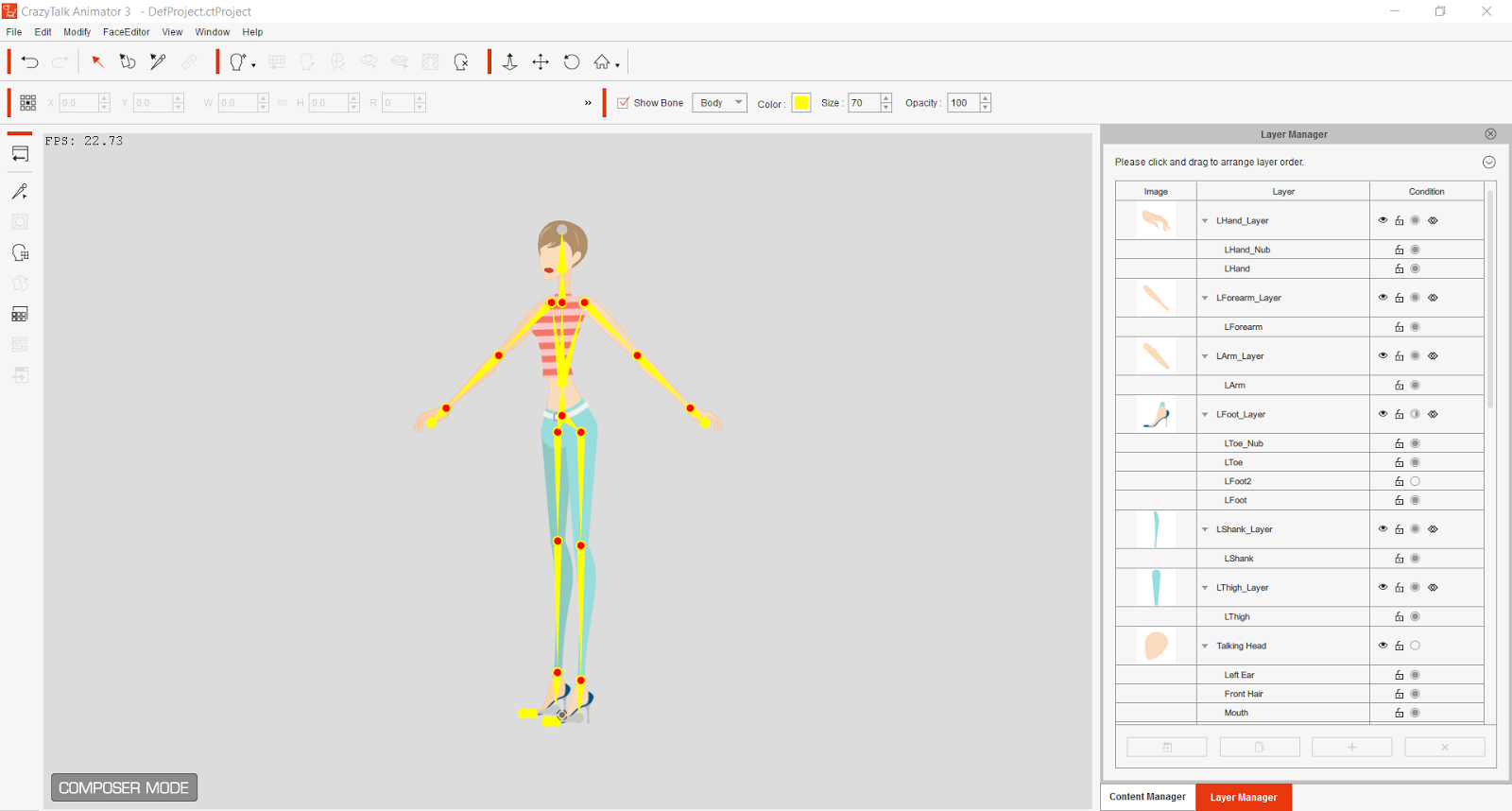Collapse the LFoot_Layer tree
This screenshot has height=811, width=1512.
(x=1205, y=414)
